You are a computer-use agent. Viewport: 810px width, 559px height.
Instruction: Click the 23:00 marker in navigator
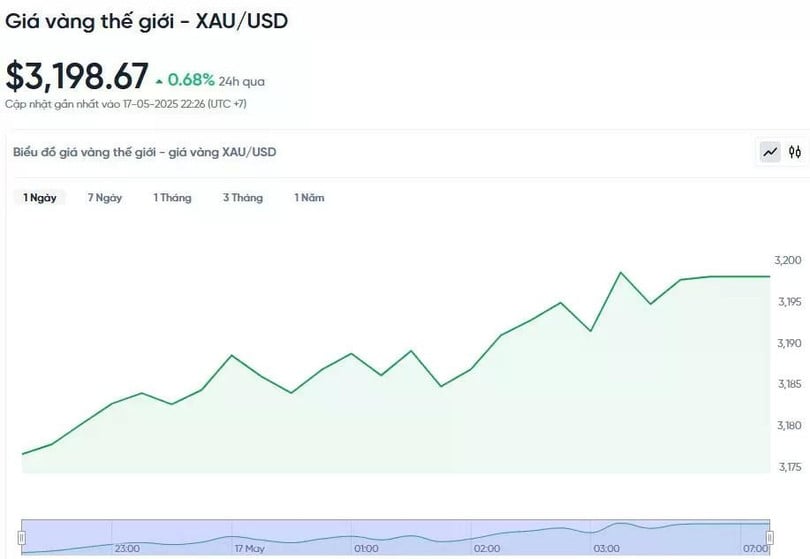pyautogui.click(x=127, y=548)
